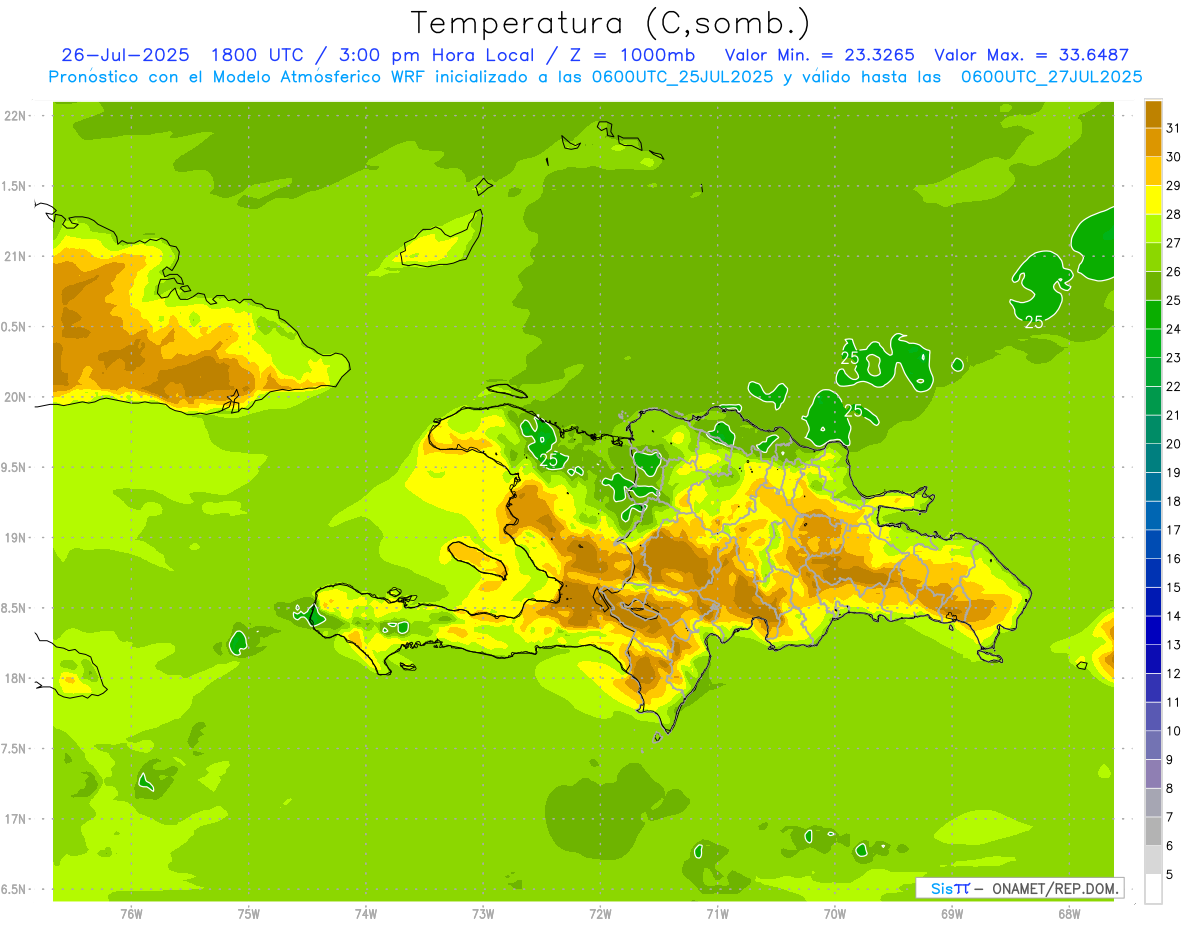
Task: Click the '75W' longitude axis label
Action: (248, 913)
